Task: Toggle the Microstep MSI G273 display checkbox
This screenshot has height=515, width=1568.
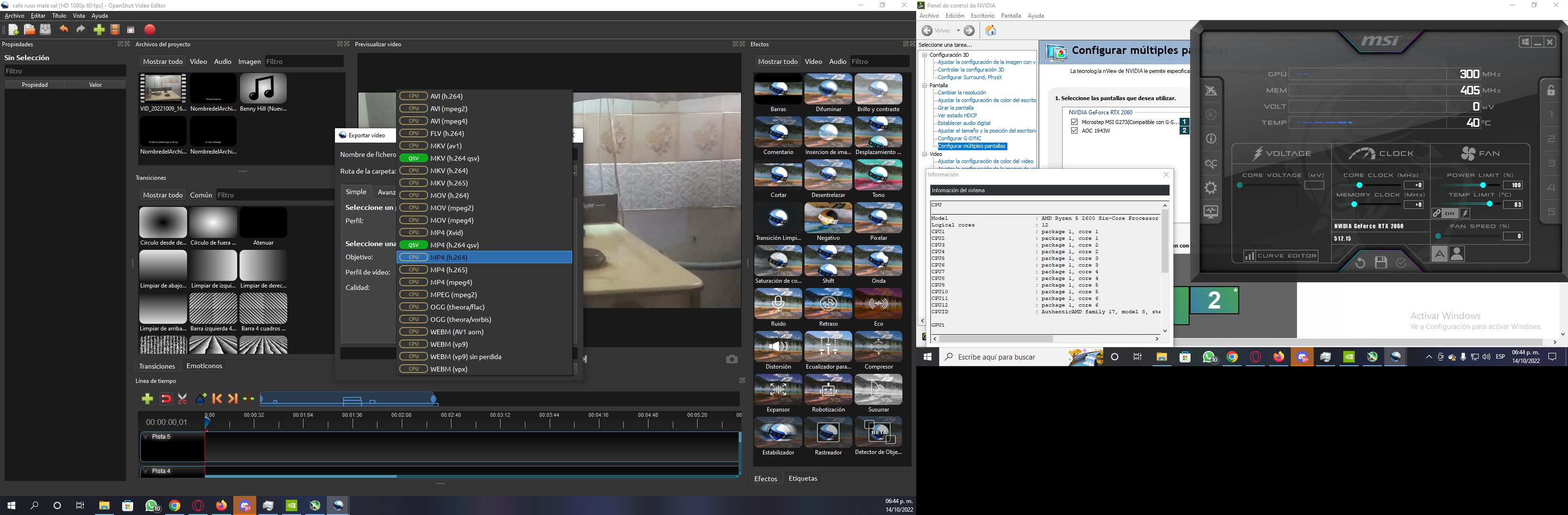Action: [x=1074, y=122]
